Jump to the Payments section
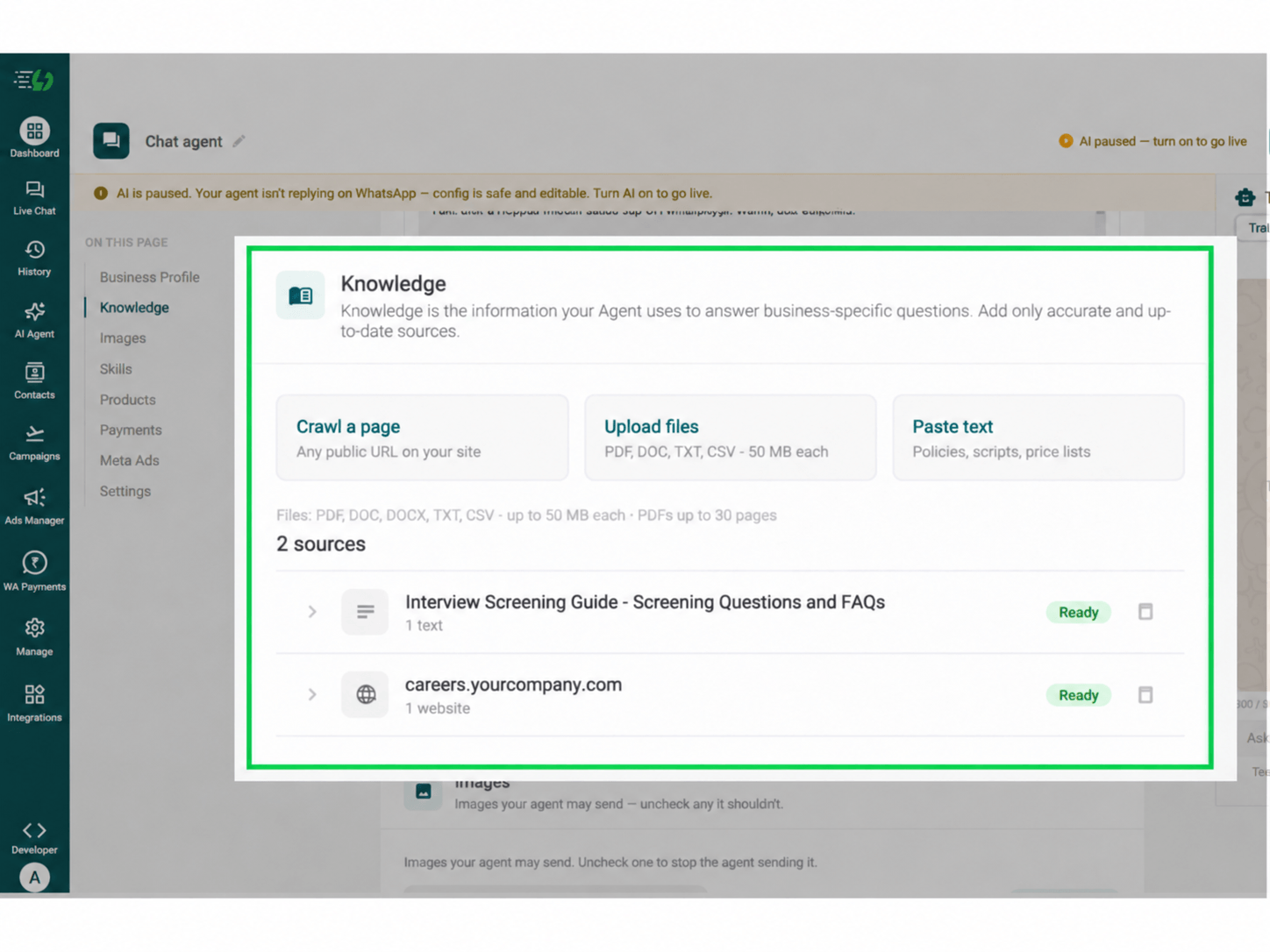 [131, 430]
